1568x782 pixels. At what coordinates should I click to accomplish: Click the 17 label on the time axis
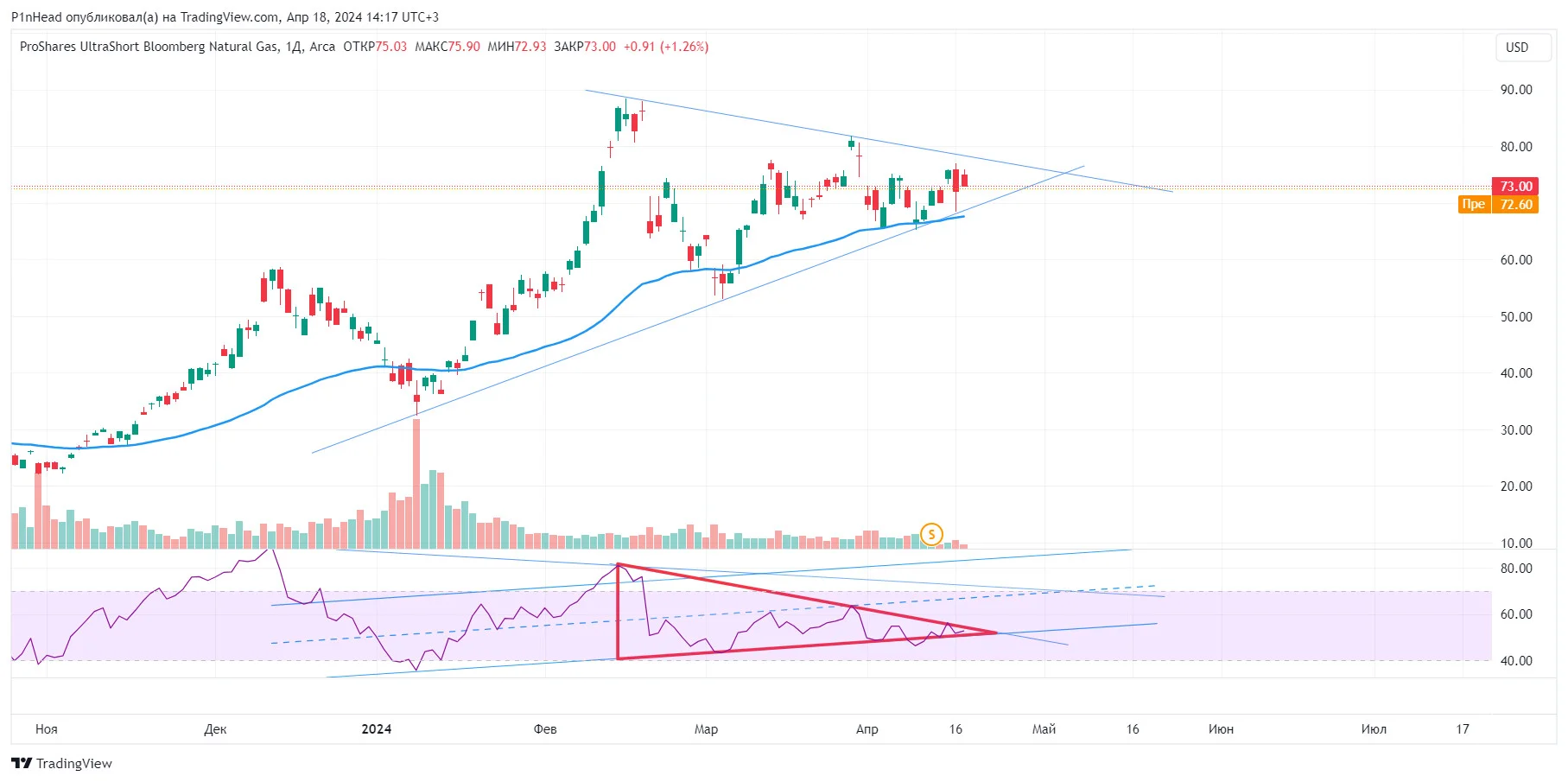[x=1463, y=729]
